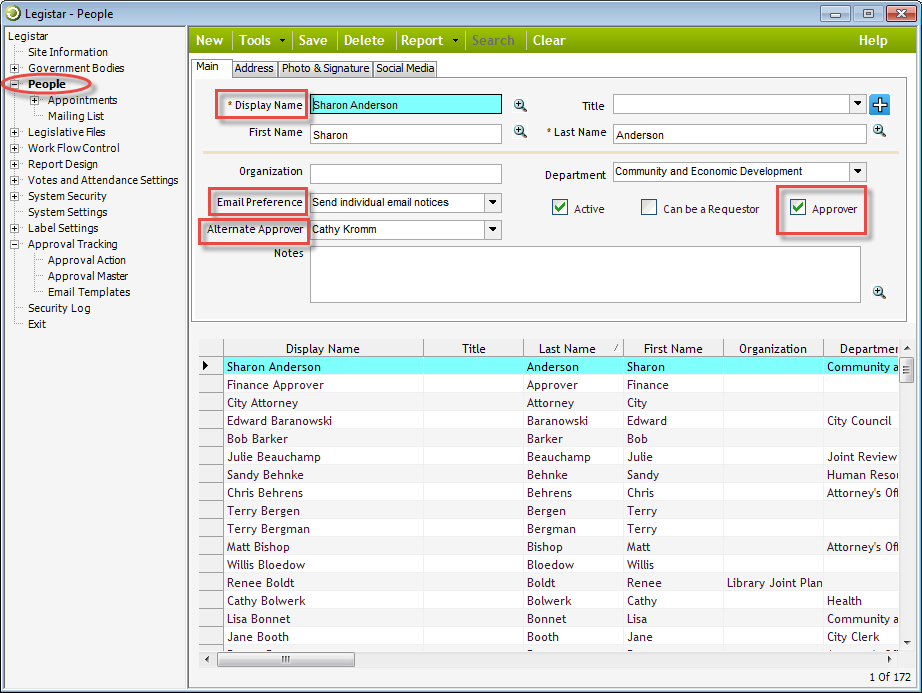Open magnifier icon next to Notes box
This screenshot has height=693, width=922.
[x=879, y=292]
